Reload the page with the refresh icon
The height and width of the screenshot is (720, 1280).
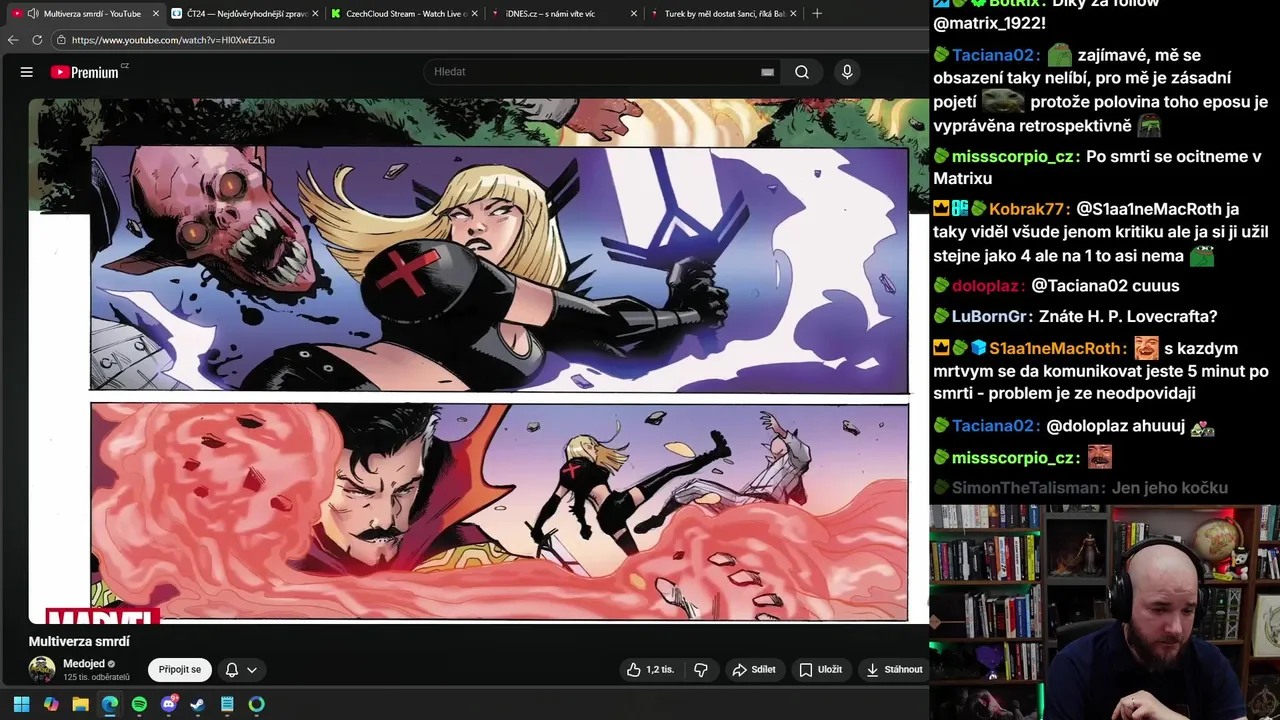(37, 40)
